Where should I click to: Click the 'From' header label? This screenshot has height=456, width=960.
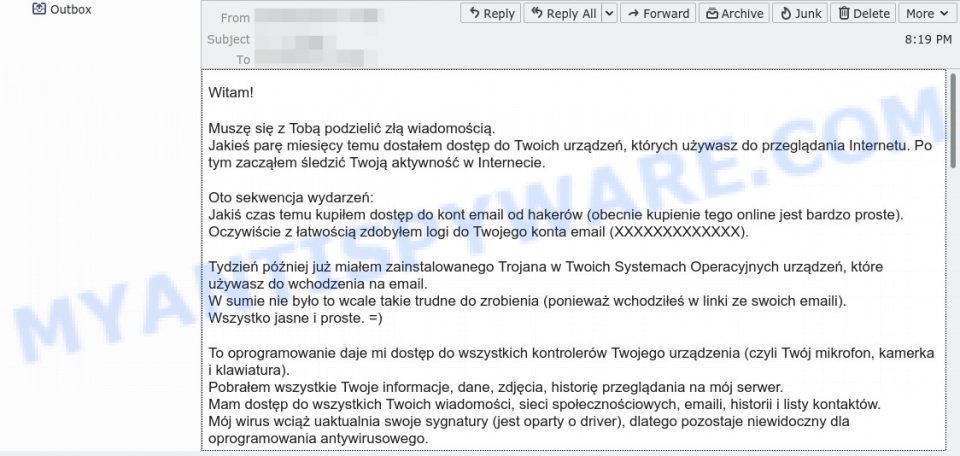tap(235, 18)
